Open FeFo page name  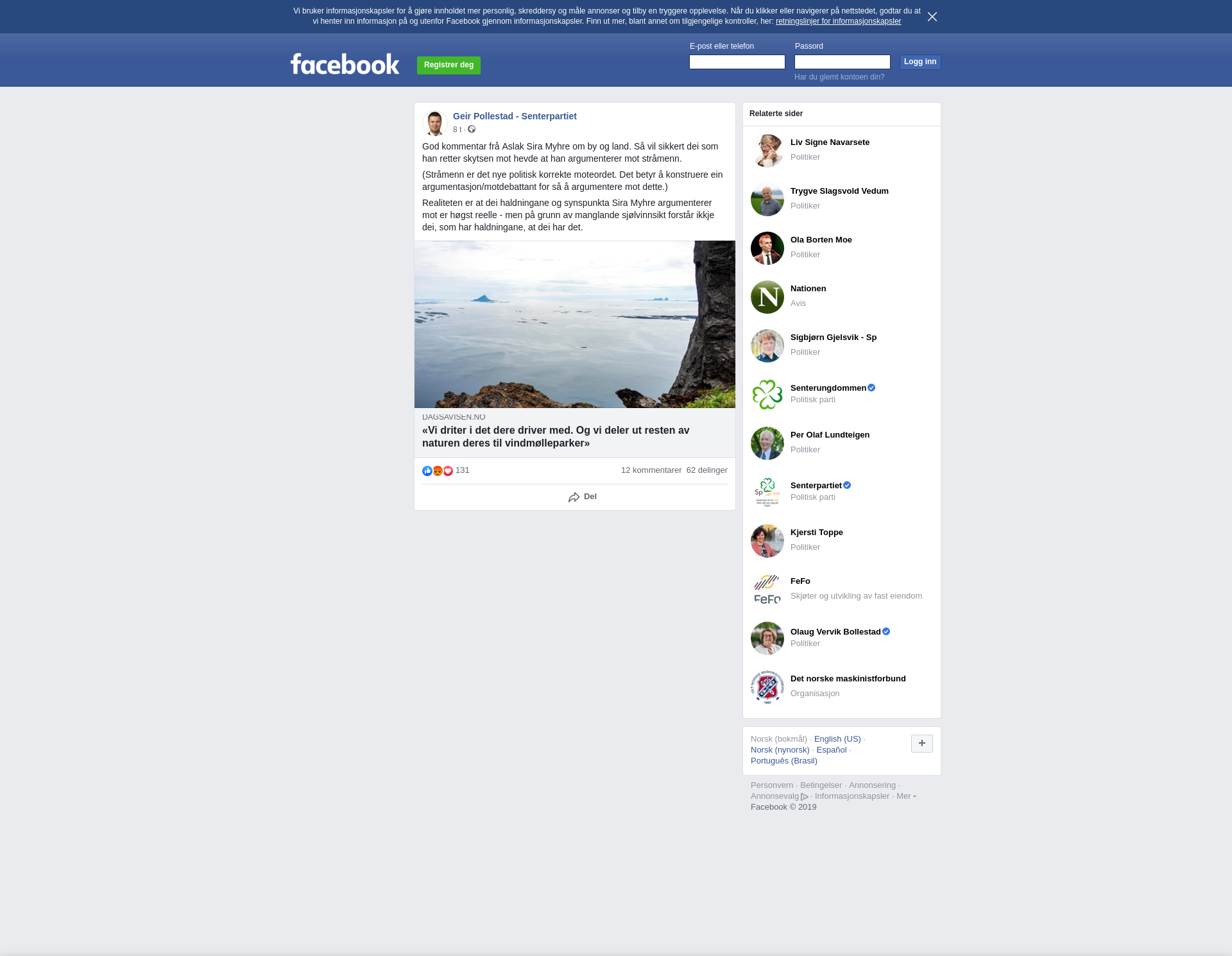(x=800, y=581)
